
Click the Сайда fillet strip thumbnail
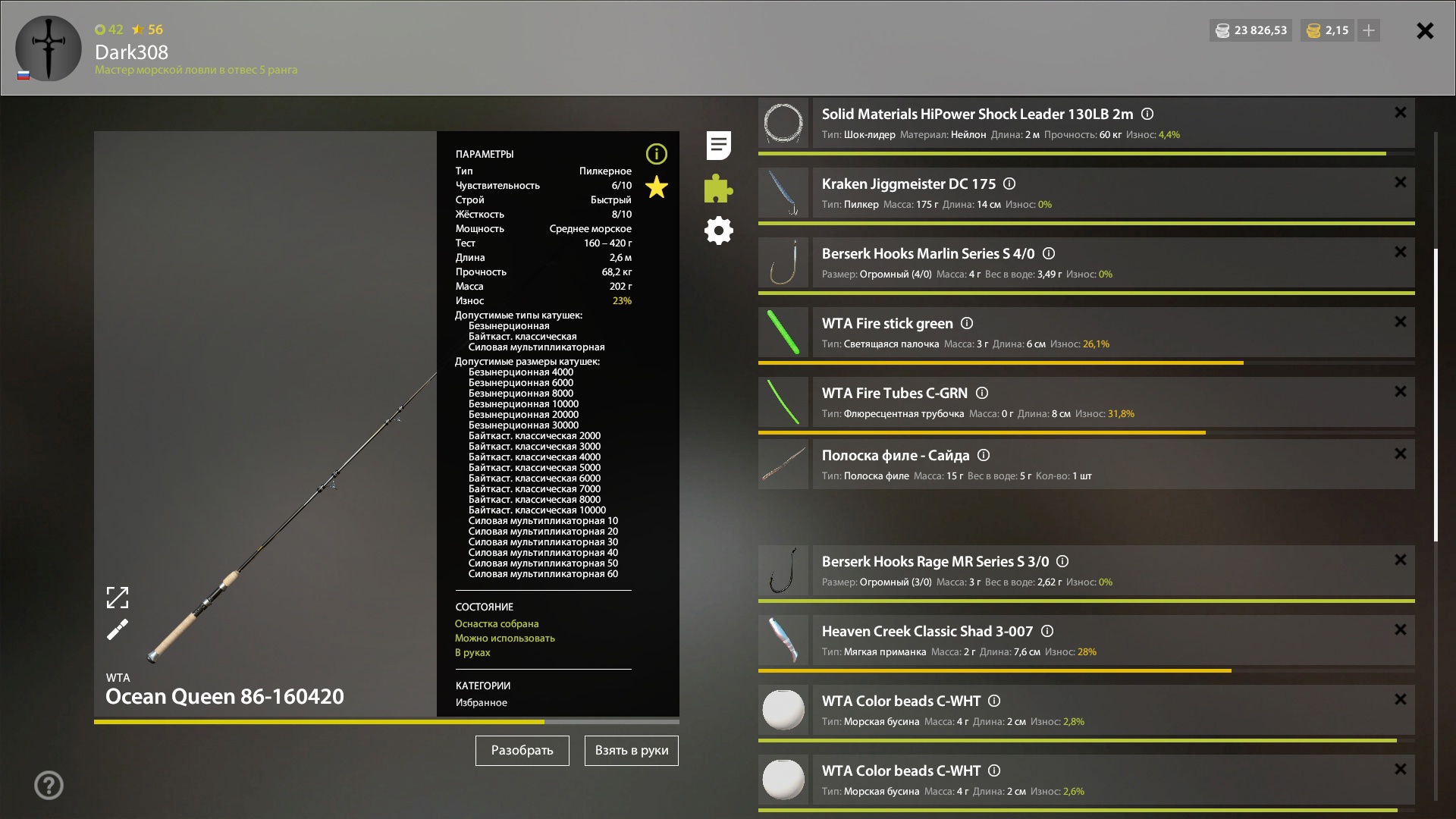(783, 464)
